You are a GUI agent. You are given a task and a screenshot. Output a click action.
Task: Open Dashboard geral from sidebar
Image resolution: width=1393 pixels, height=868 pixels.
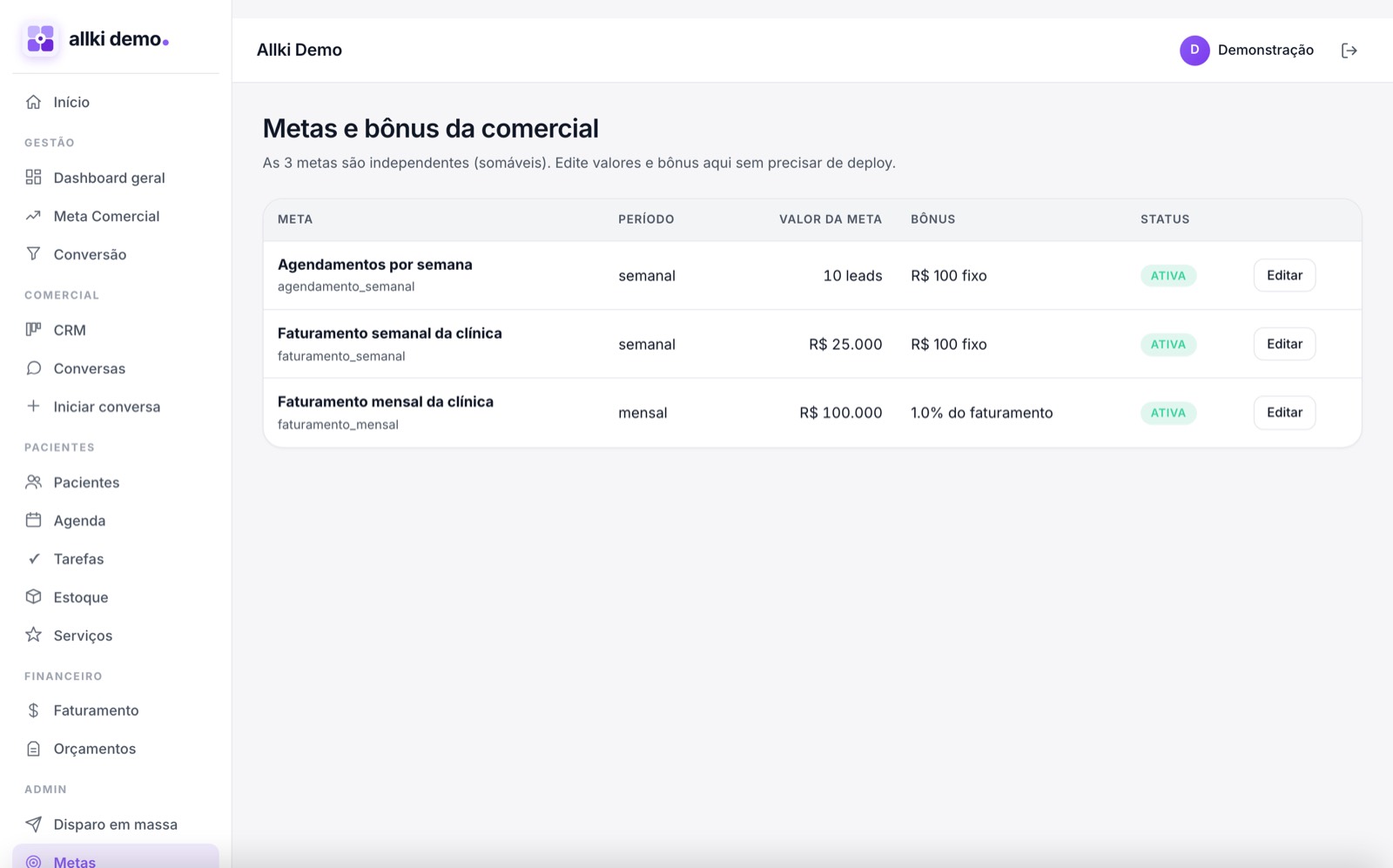pos(116,178)
